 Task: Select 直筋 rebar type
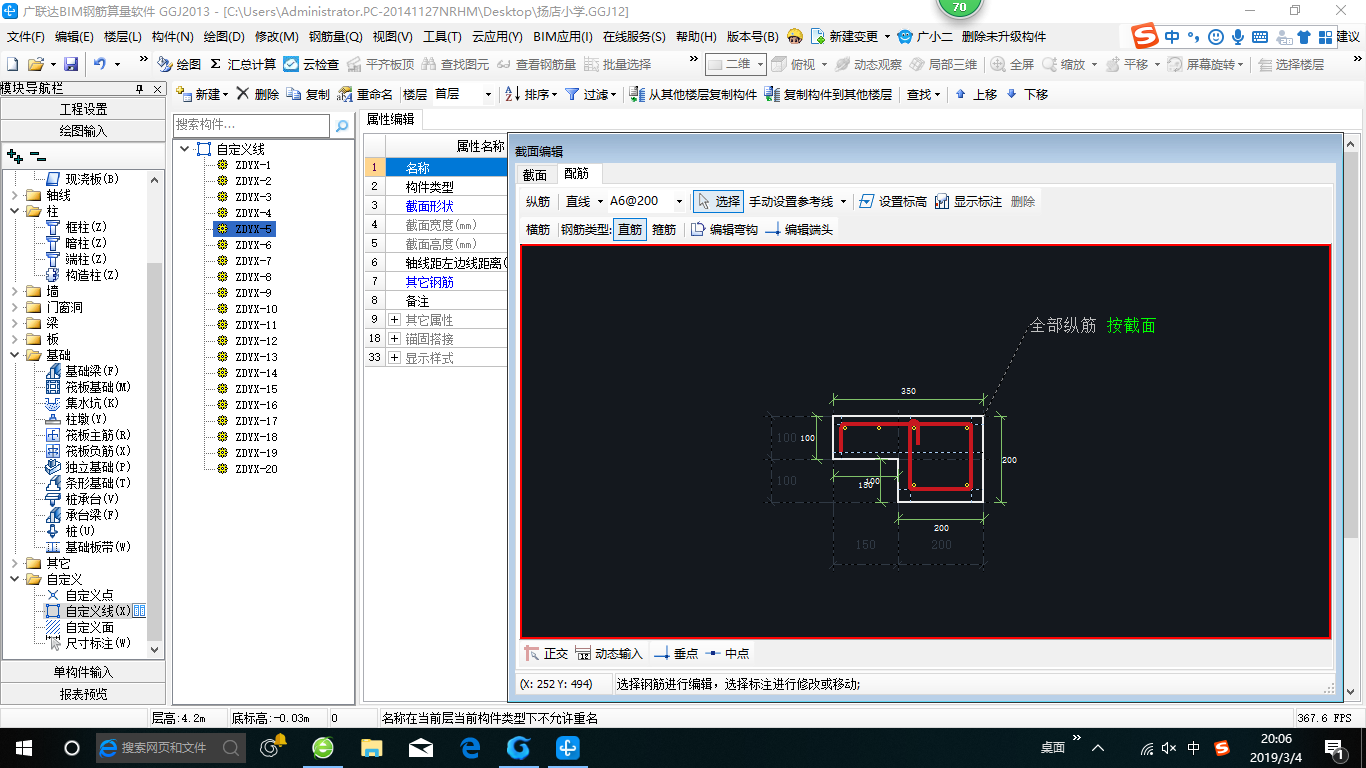pyautogui.click(x=630, y=229)
